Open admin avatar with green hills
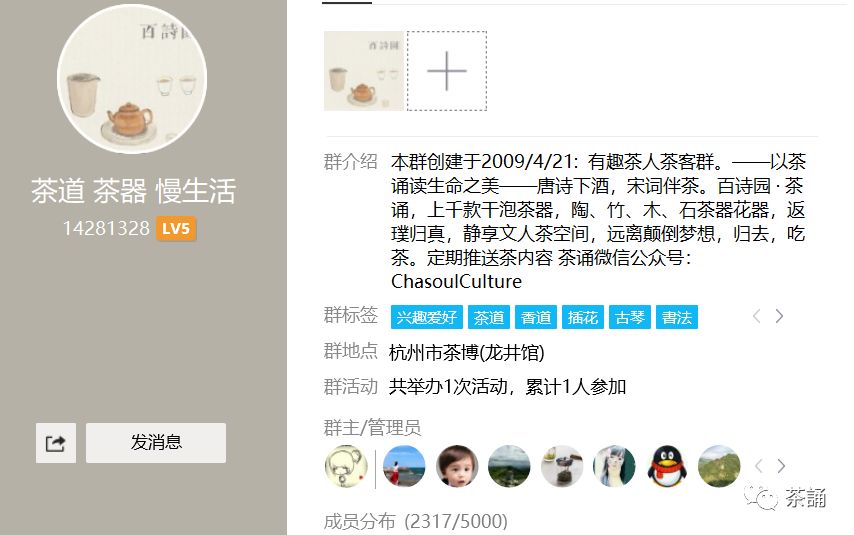The height and width of the screenshot is (535, 854). point(719,466)
